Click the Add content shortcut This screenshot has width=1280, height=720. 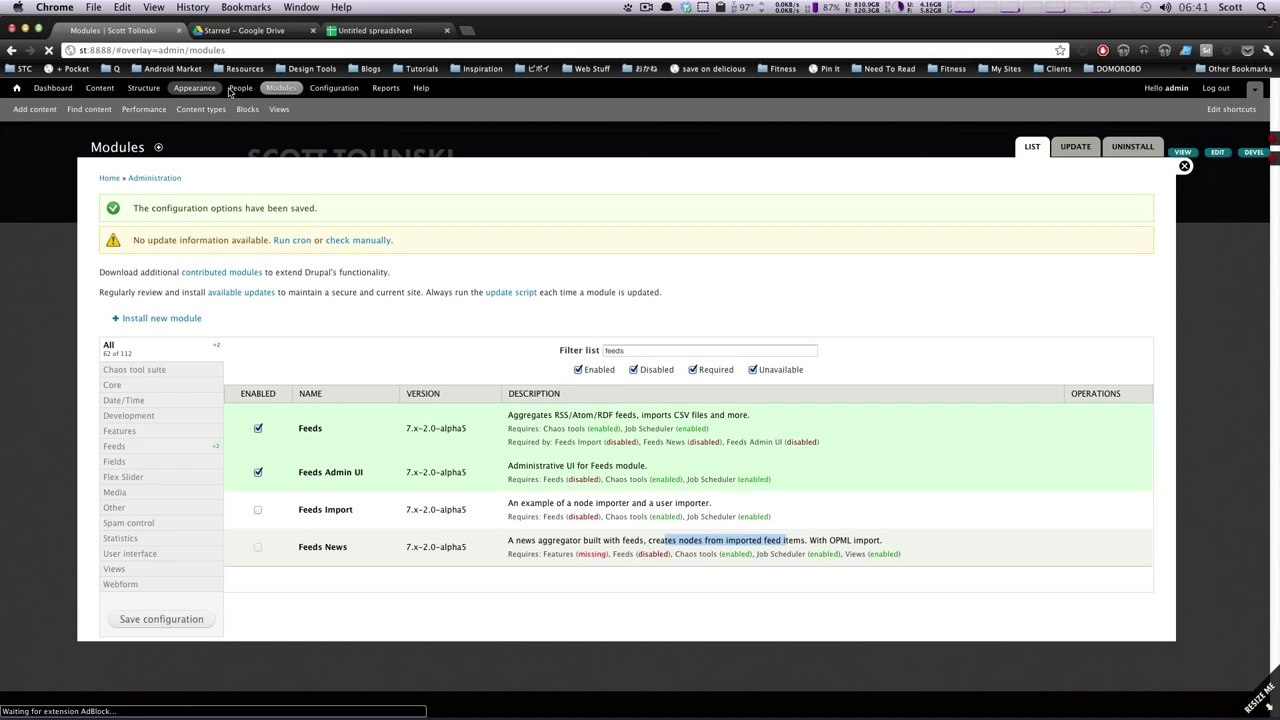coord(35,109)
